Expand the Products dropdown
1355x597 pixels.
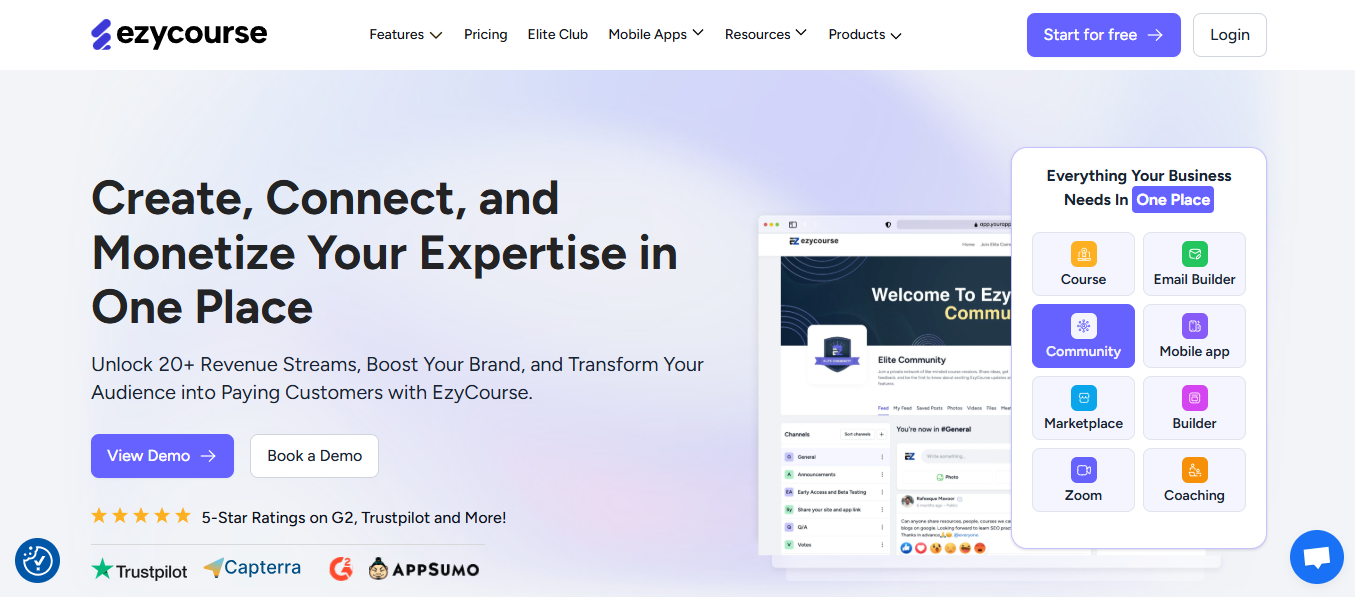(865, 35)
